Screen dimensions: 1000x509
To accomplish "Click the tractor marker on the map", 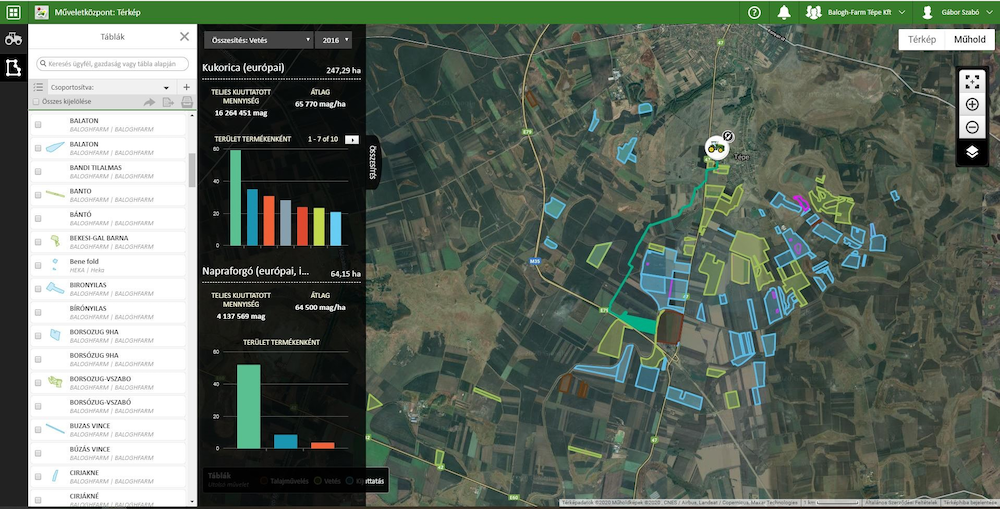I will (716, 148).
